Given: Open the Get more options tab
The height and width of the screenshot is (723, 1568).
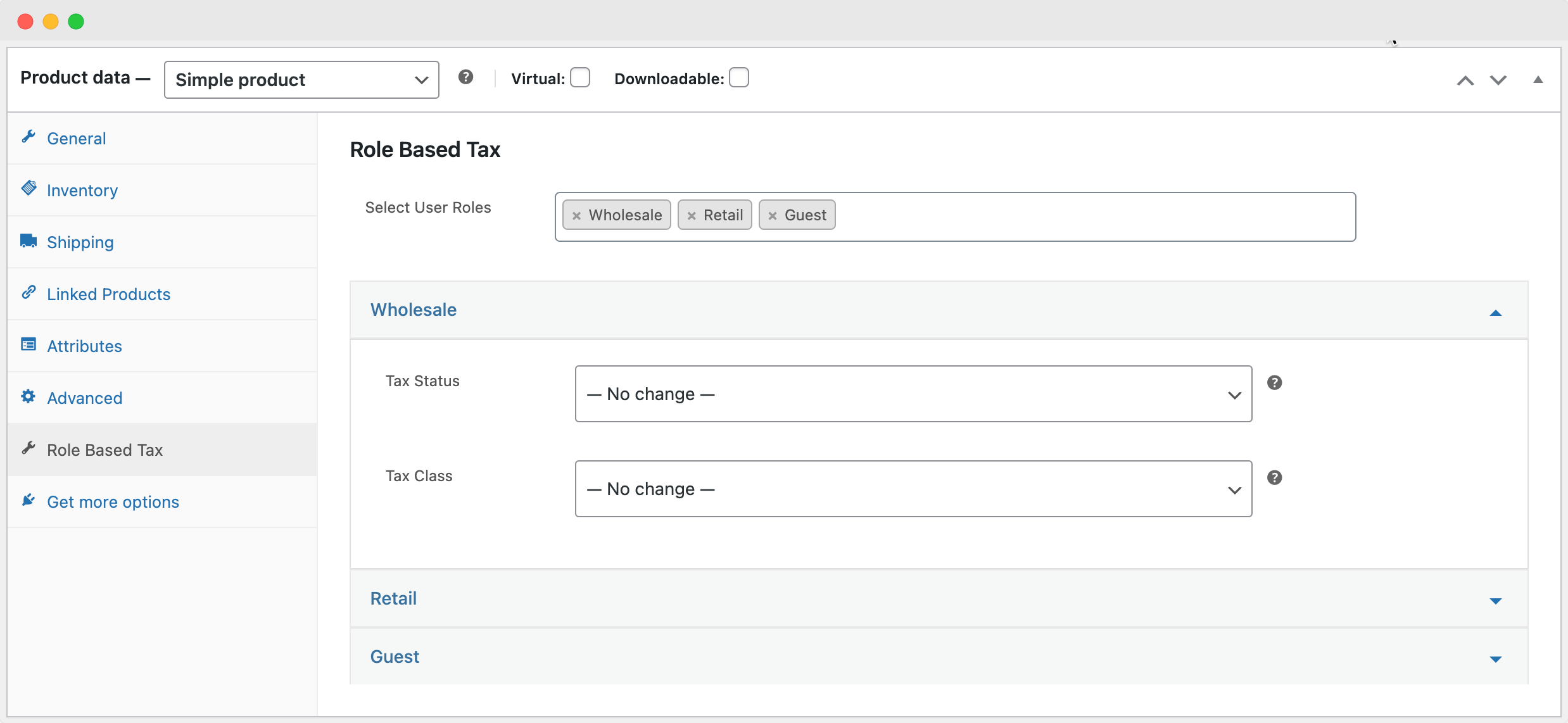Looking at the screenshot, I should 113,501.
